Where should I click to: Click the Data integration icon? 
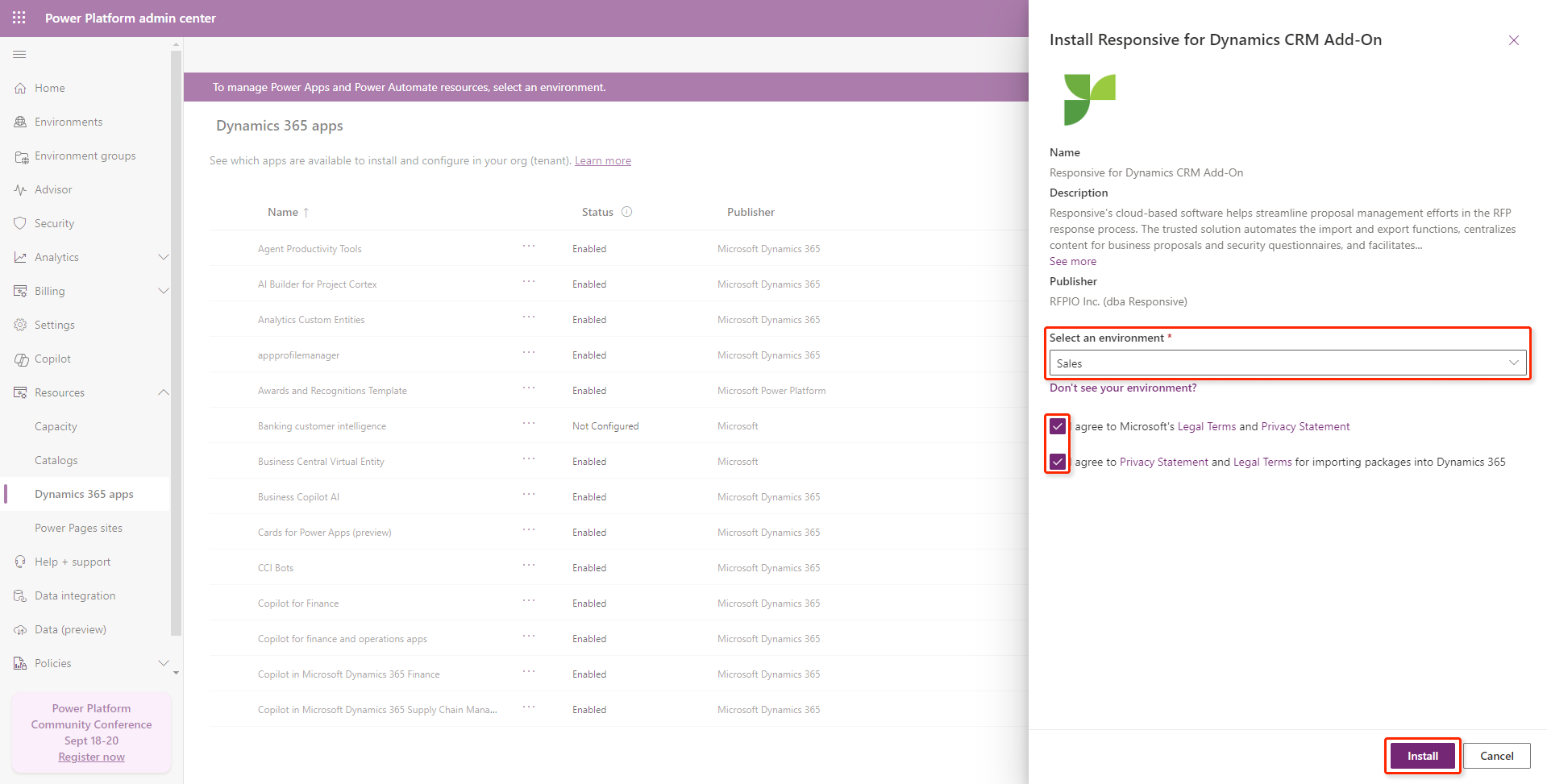(x=20, y=595)
